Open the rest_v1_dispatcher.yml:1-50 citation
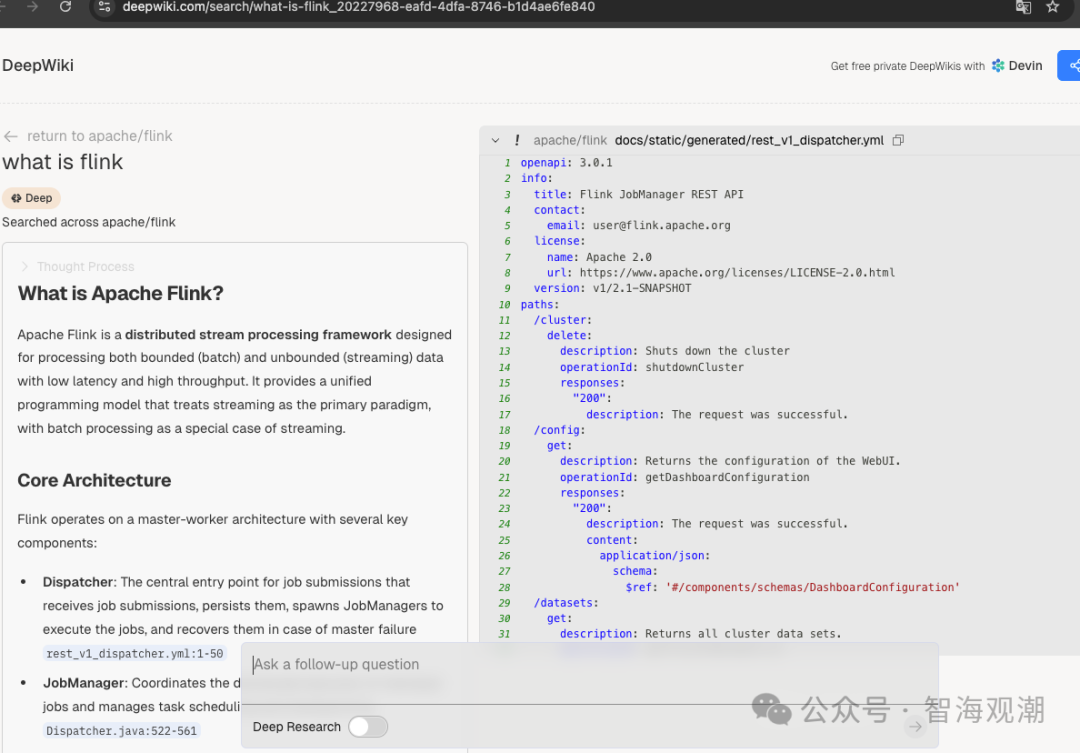 point(134,654)
